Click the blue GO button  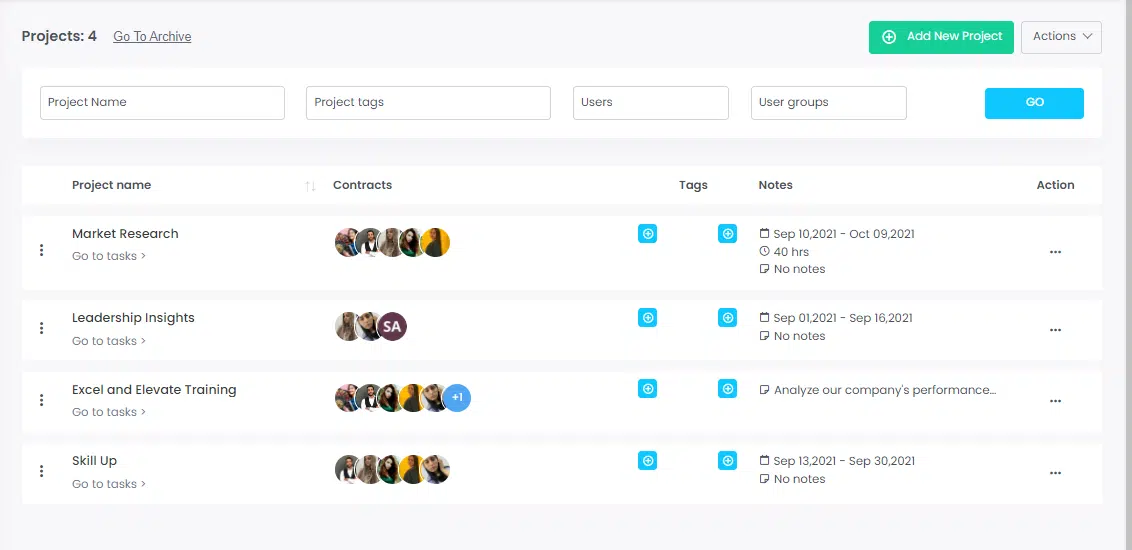[x=1034, y=103]
